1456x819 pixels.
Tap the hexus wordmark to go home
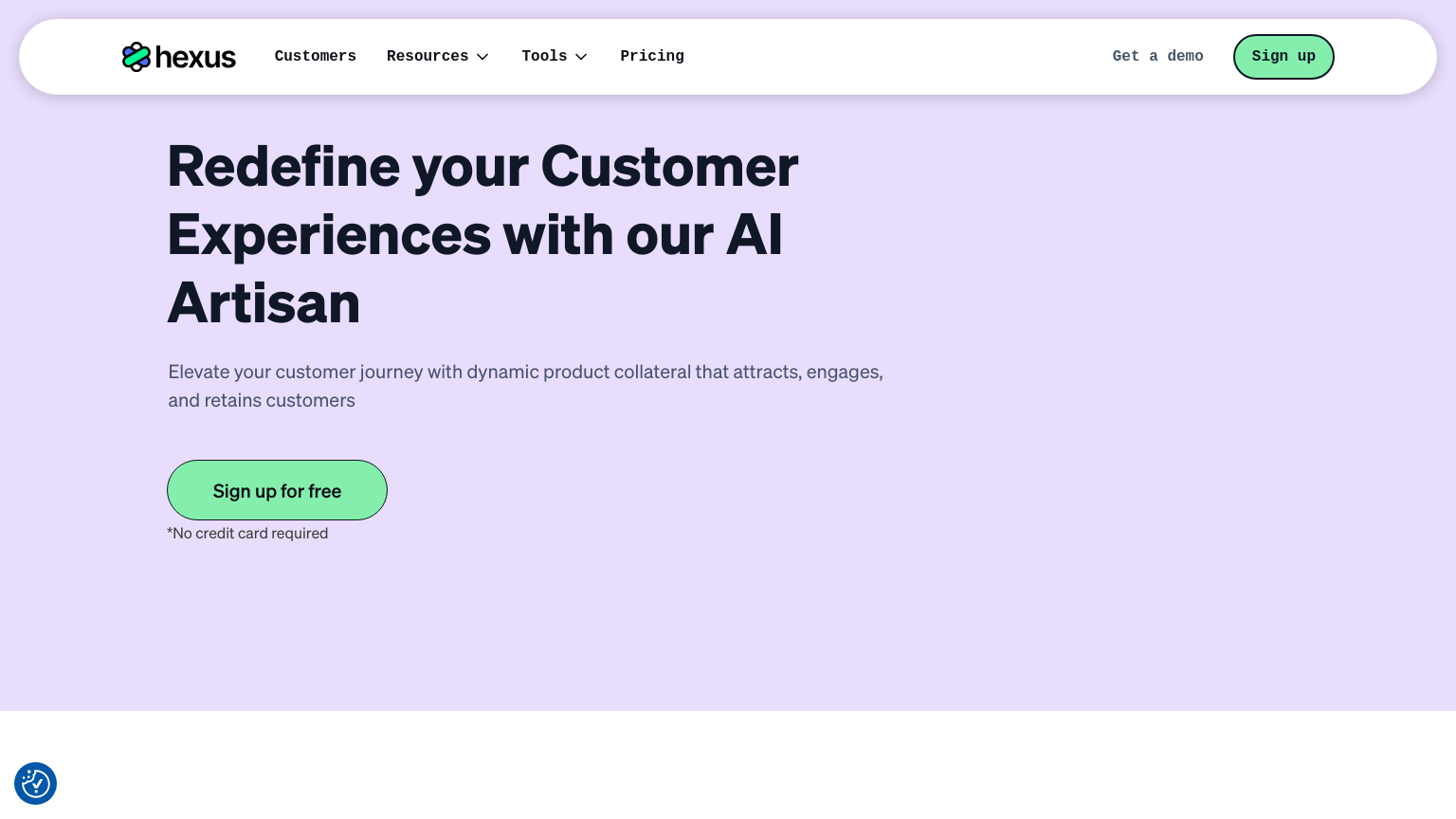pos(194,57)
